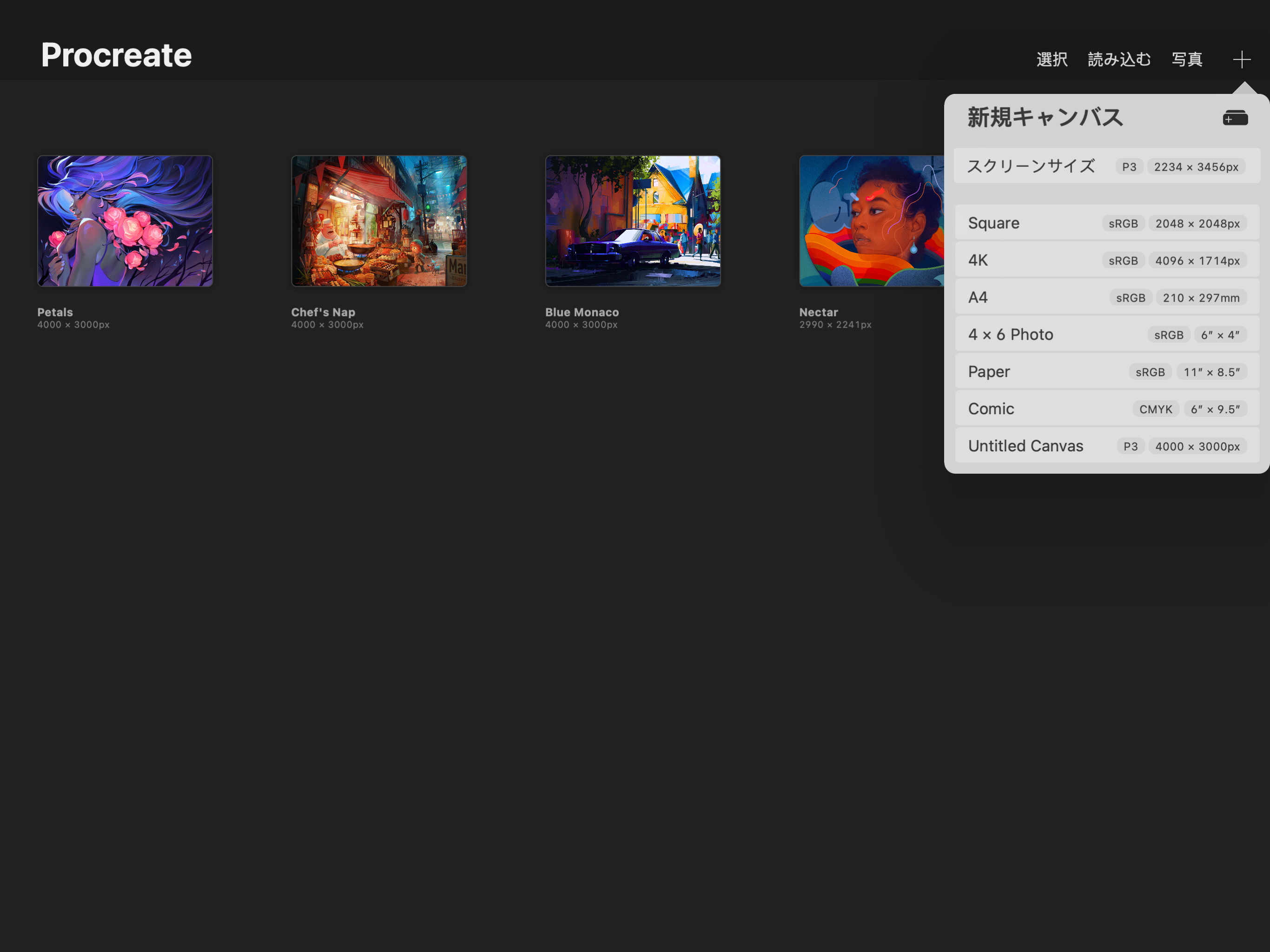Open the Nectar portrait artwork
Image resolution: width=1270 pixels, height=952 pixels.
(x=870, y=221)
